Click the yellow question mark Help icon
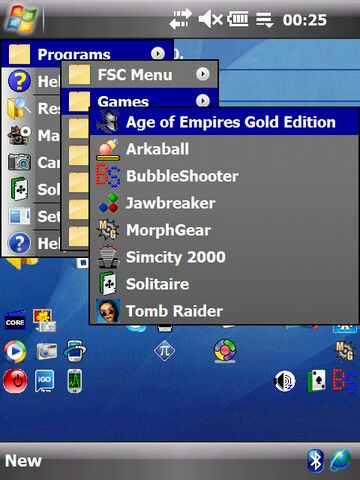 coord(19,81)
